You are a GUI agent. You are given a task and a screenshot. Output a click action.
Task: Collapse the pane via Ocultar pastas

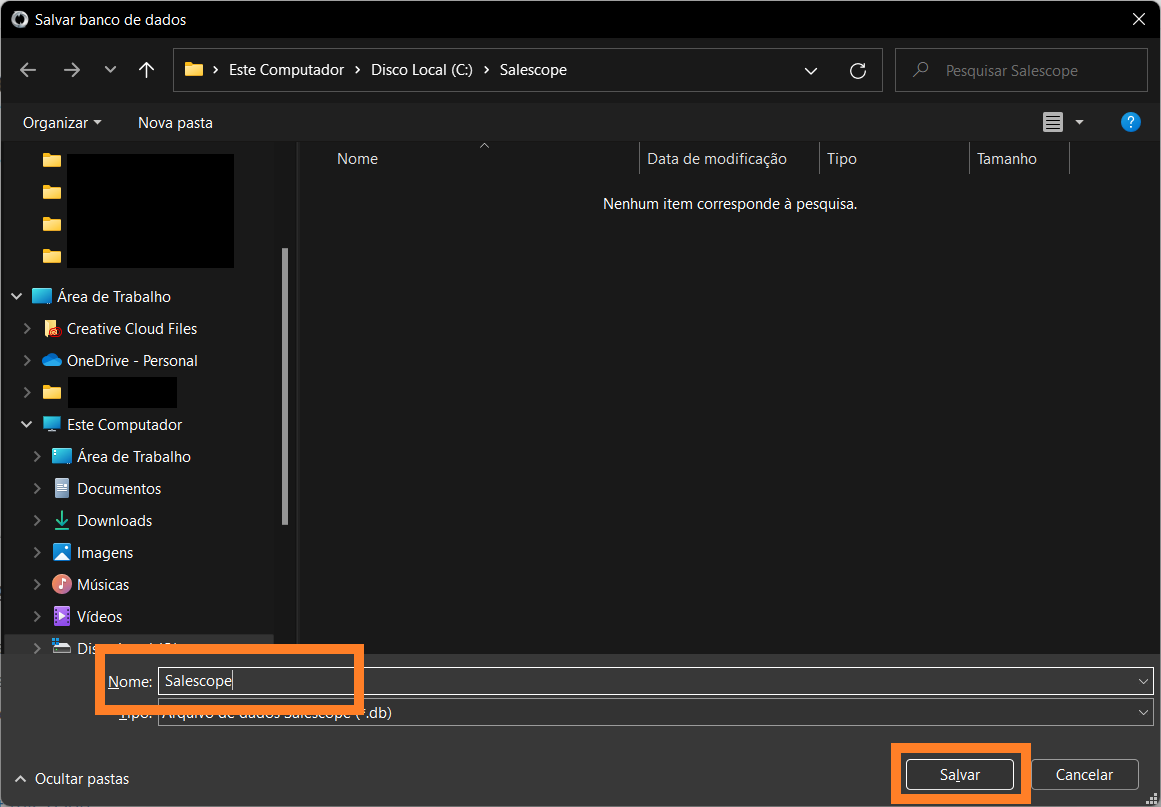coord(72,779)
